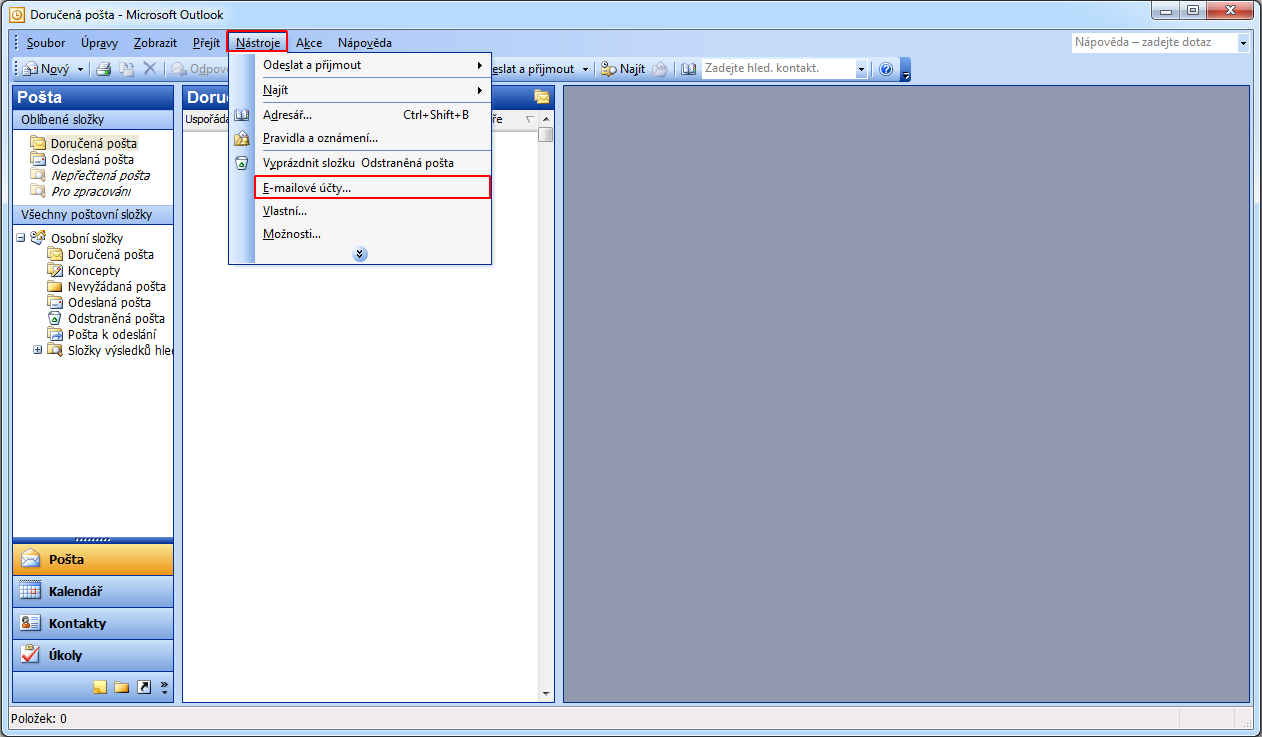Open the Úpravy menu

100,43
